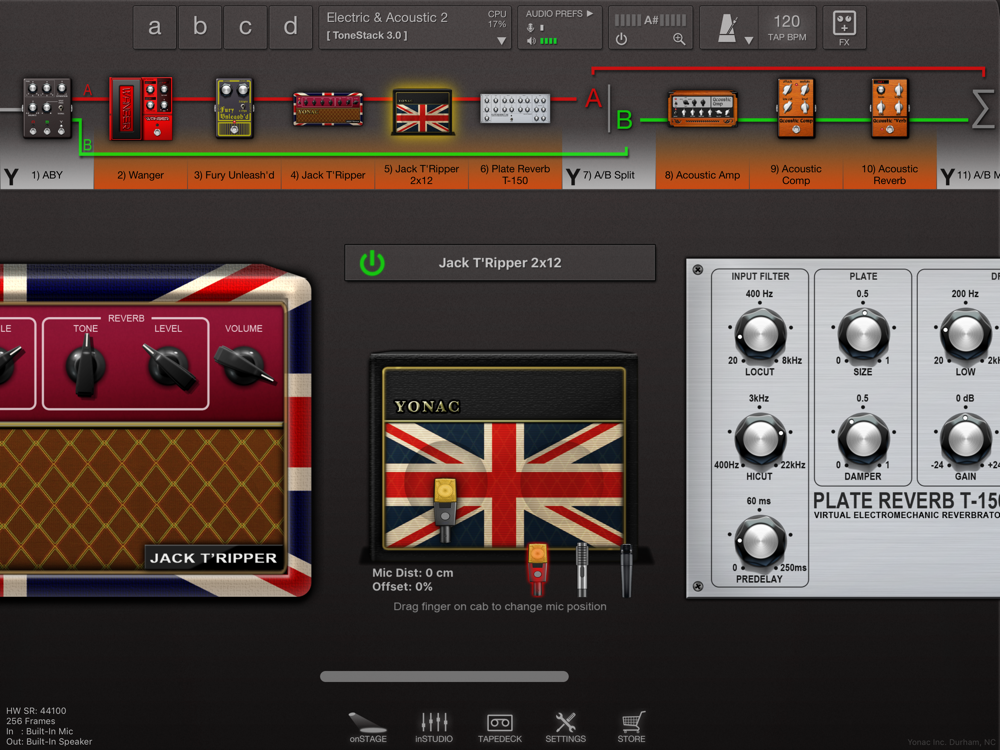Image resolution: width=1000 pixels, height=750 pixels.
Task: Select the '7) A/B Split' chain label
Action: coord(609,175)
